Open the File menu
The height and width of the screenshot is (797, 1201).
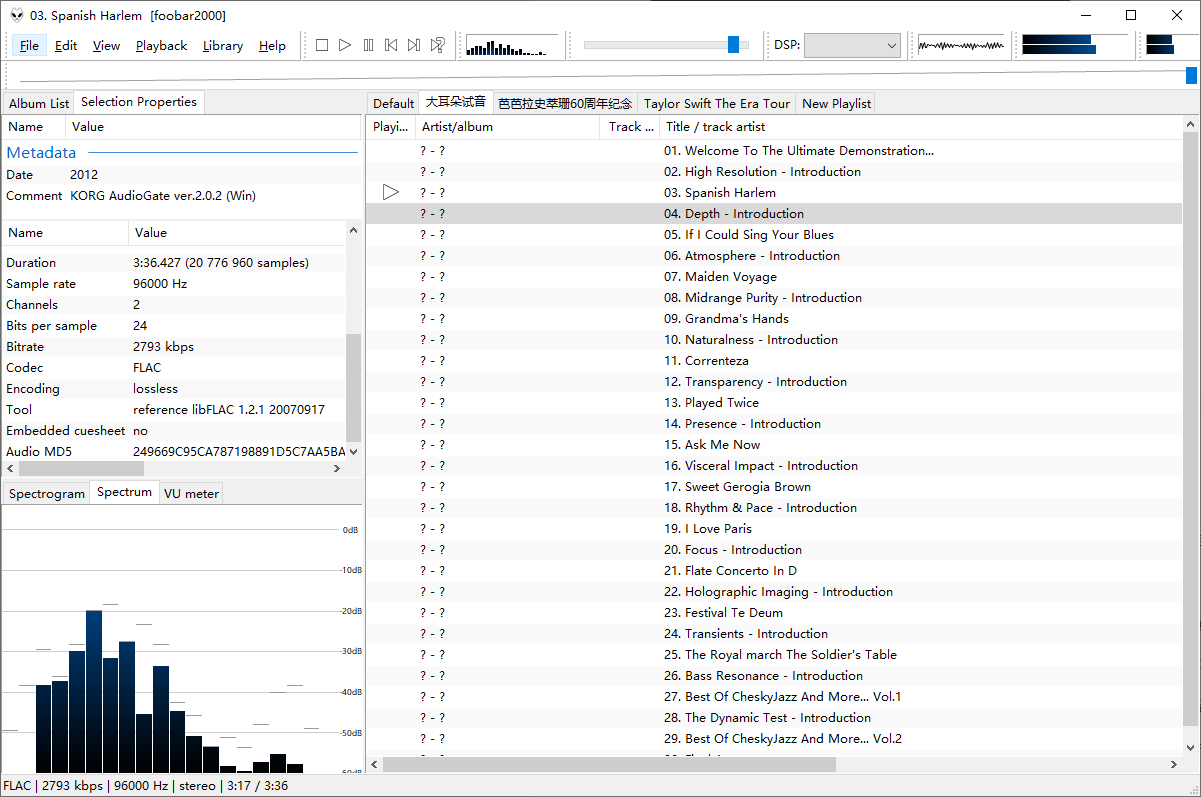[x=29, y=46]
